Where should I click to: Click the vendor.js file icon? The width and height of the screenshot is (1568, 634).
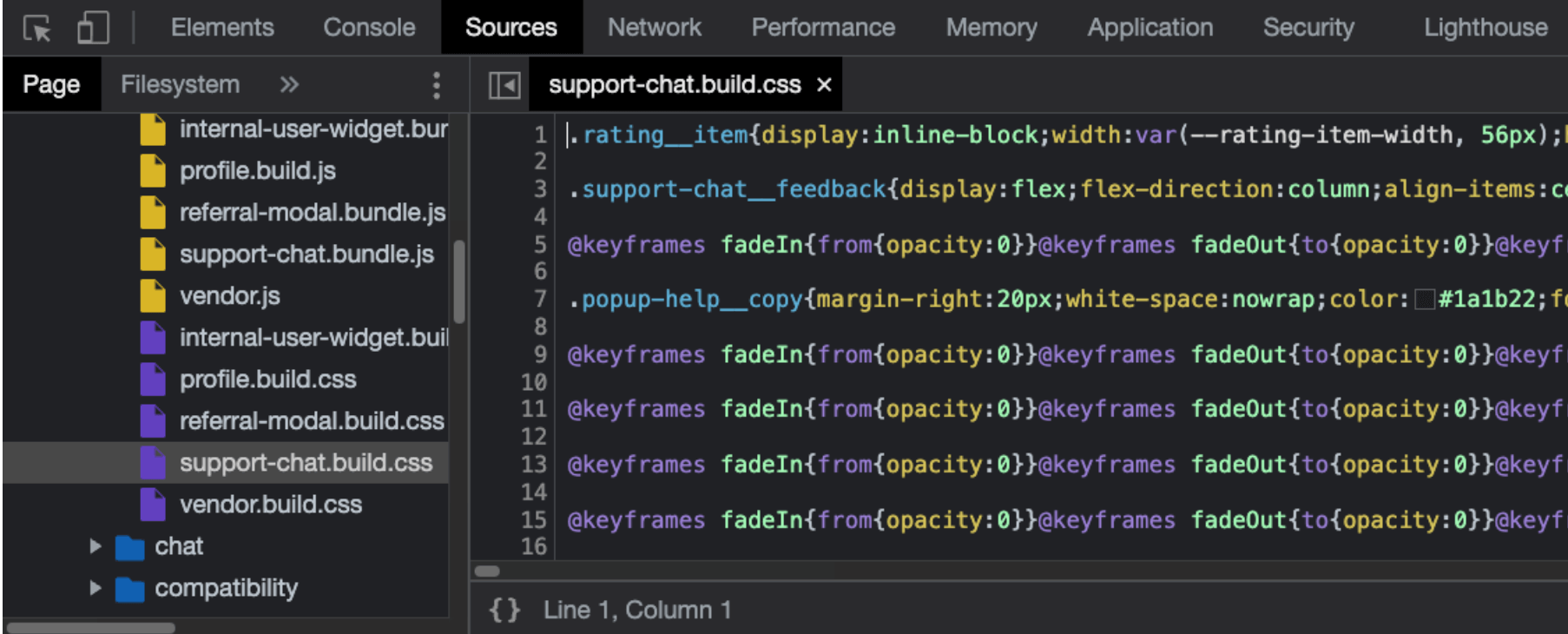click(153, 296)
